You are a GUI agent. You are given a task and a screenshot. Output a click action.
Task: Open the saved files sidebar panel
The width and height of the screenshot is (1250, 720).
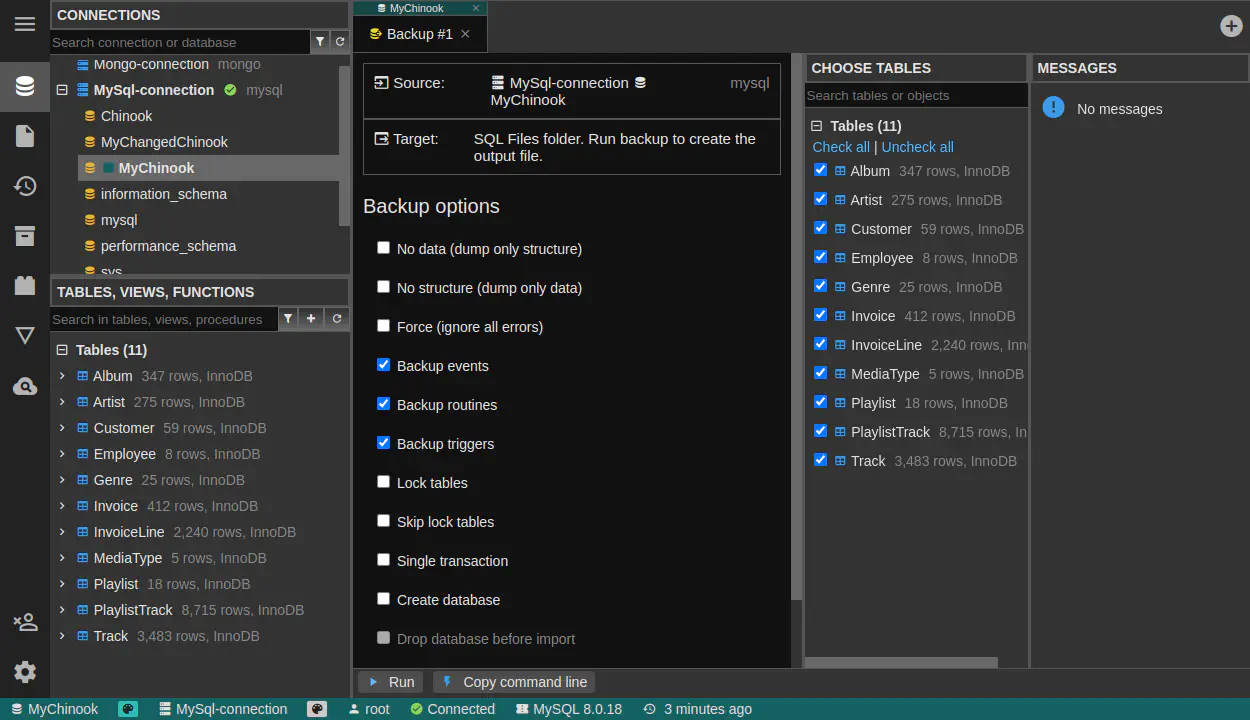[x=25, y=136]
